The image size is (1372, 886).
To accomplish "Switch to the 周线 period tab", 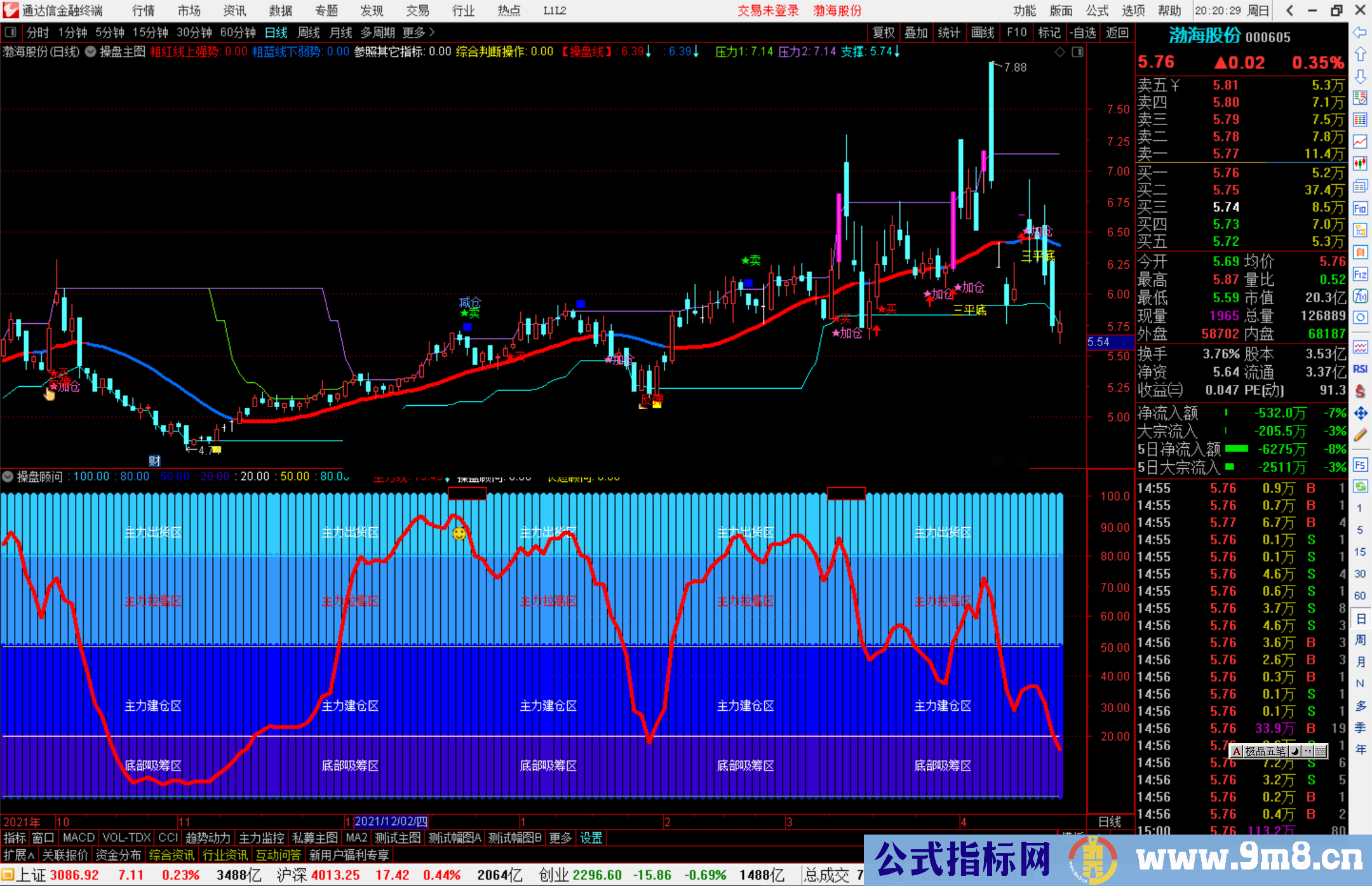I will 309,32.
